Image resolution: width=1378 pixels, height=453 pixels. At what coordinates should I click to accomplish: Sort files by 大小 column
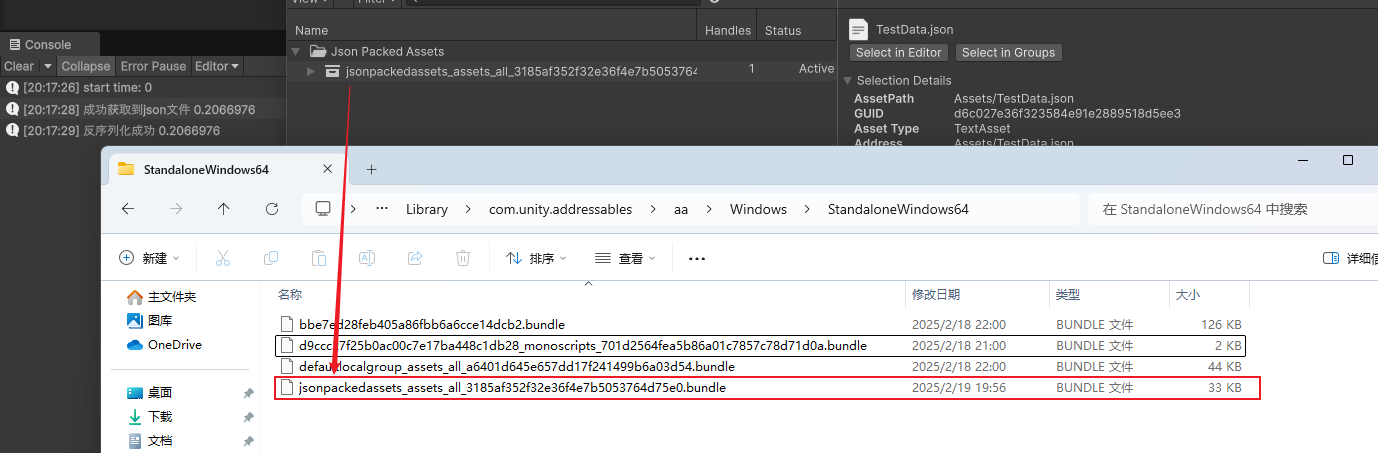[1208, 295]
